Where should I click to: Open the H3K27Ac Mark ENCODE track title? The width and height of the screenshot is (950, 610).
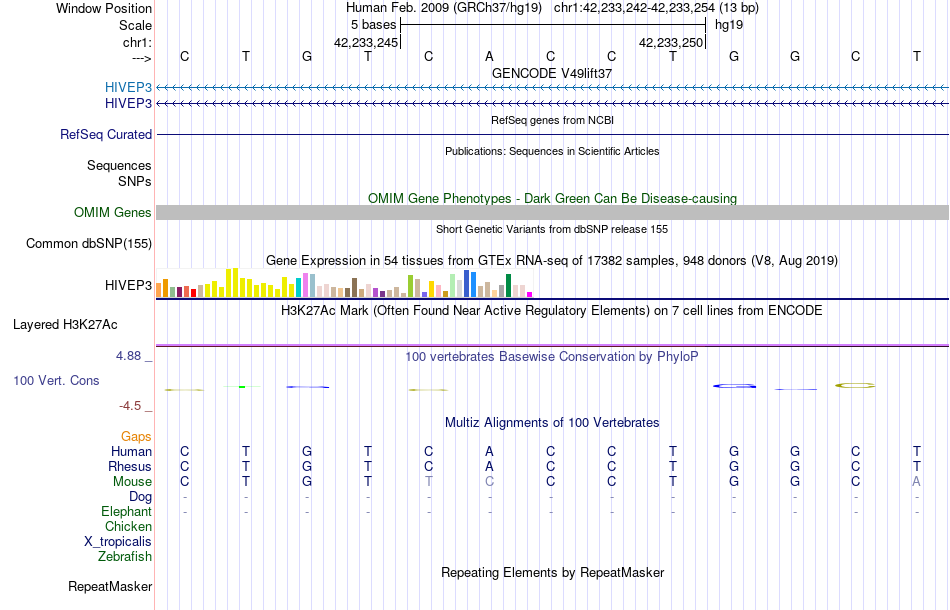pos(552,311)
